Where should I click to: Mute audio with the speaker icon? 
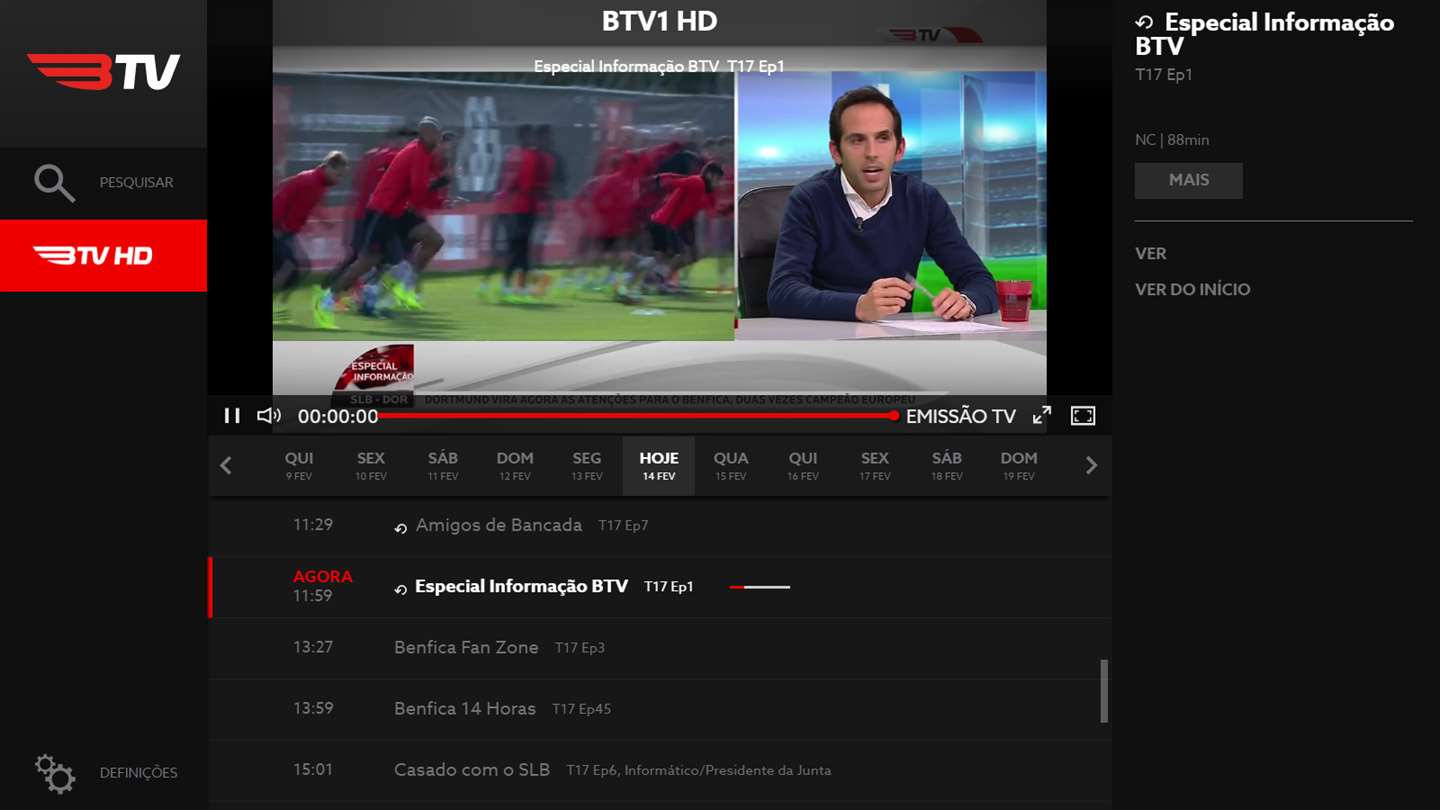pos(269,416)
